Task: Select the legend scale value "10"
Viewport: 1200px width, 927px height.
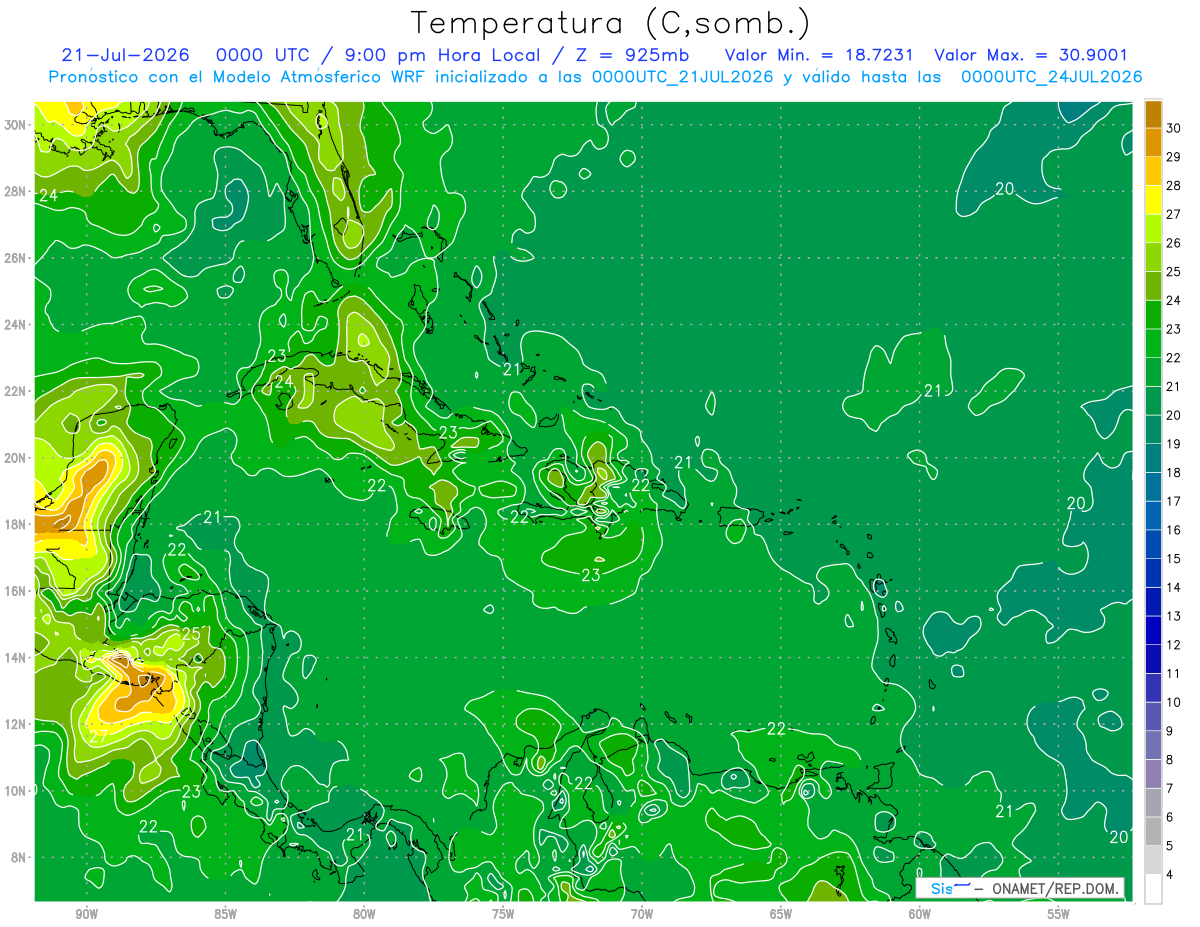Action: pos(1174,702)
